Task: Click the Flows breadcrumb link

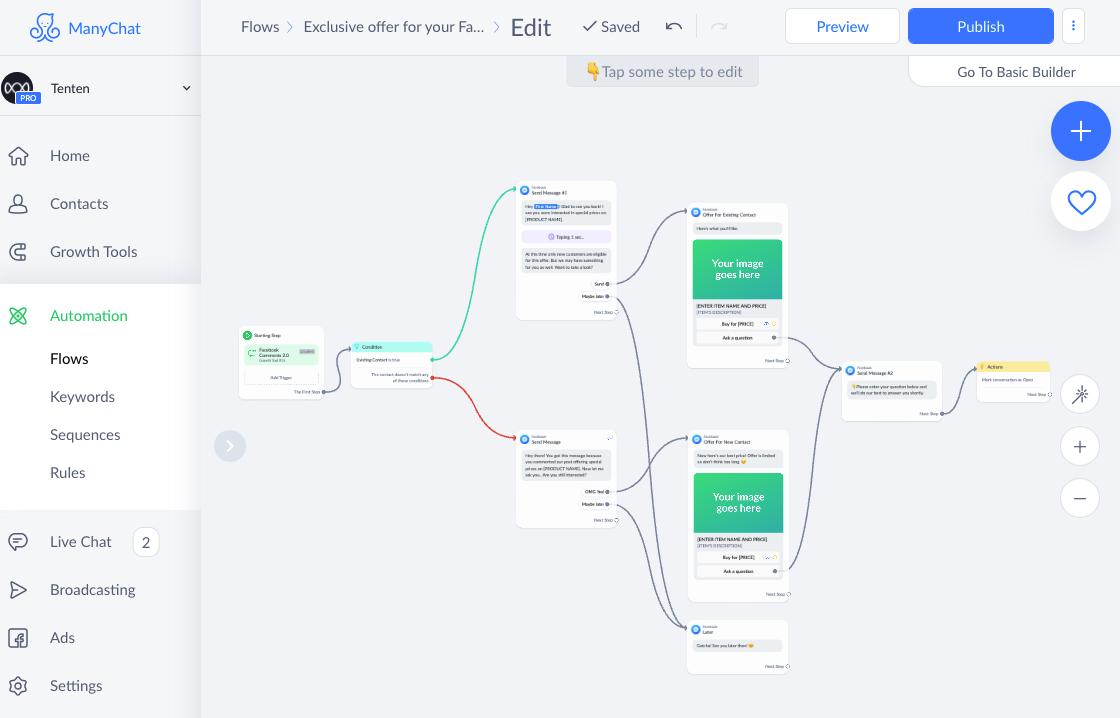Action: tap(260, 27)
